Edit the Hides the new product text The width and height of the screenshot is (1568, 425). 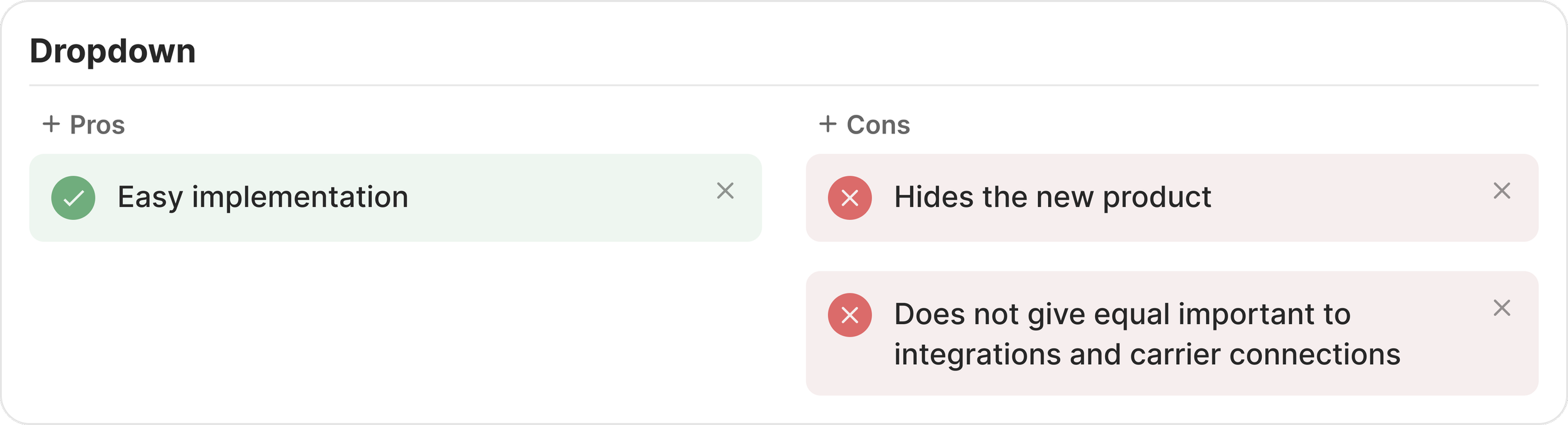click(x=1052, y=197)
